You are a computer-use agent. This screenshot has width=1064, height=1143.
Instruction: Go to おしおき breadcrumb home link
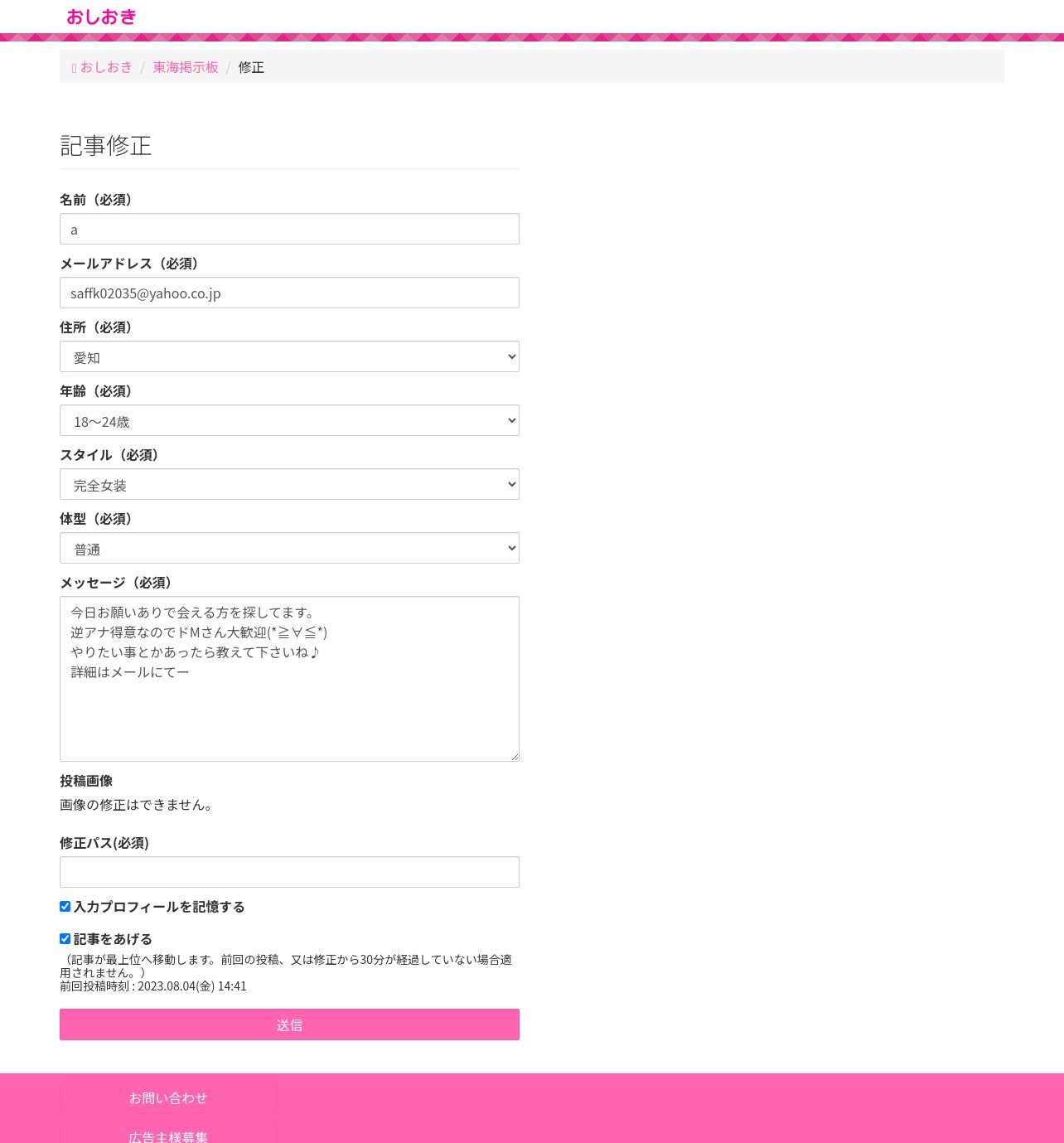[x=102, y=67]
